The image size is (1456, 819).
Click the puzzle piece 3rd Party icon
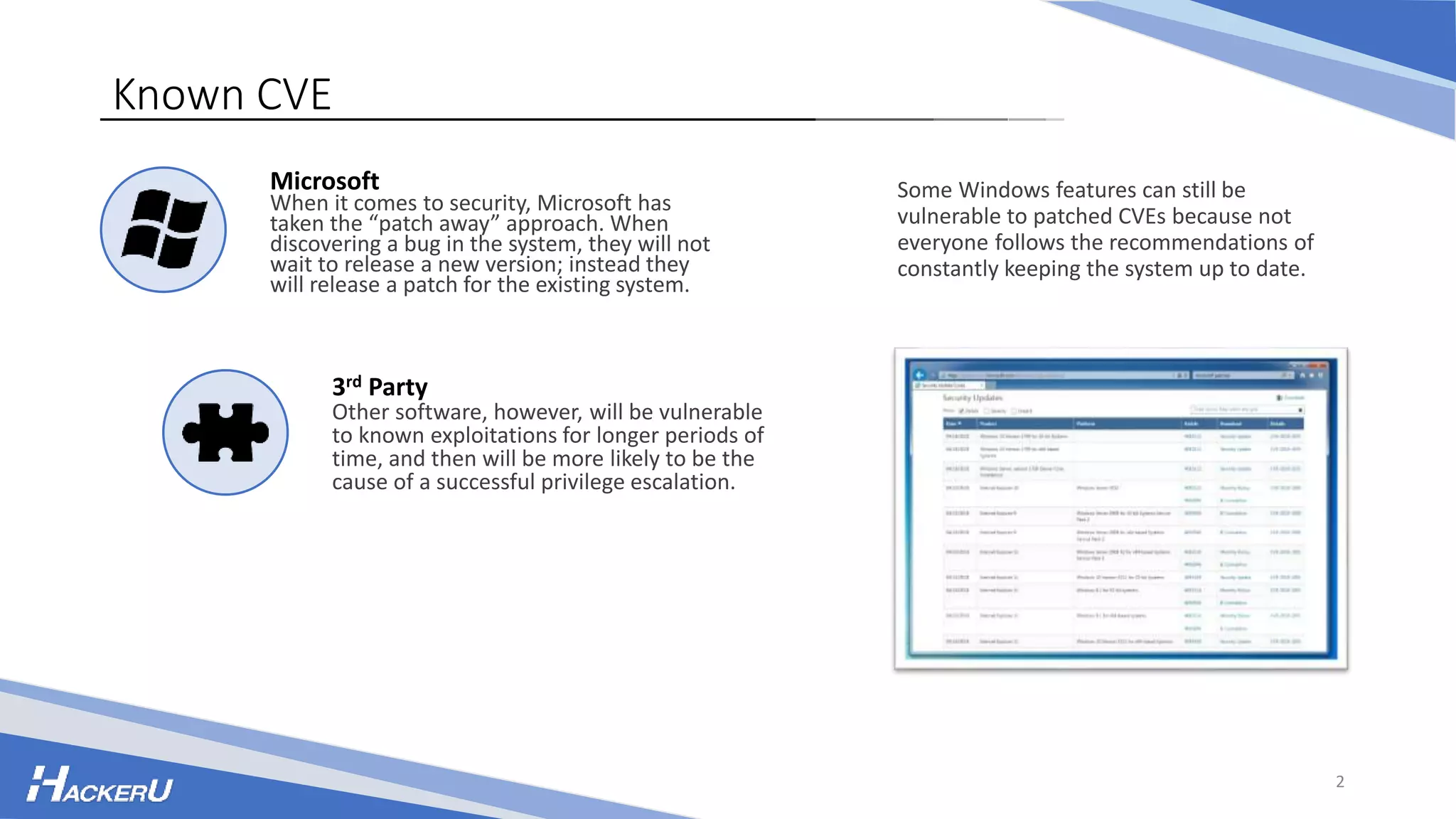tap(225, 432)
